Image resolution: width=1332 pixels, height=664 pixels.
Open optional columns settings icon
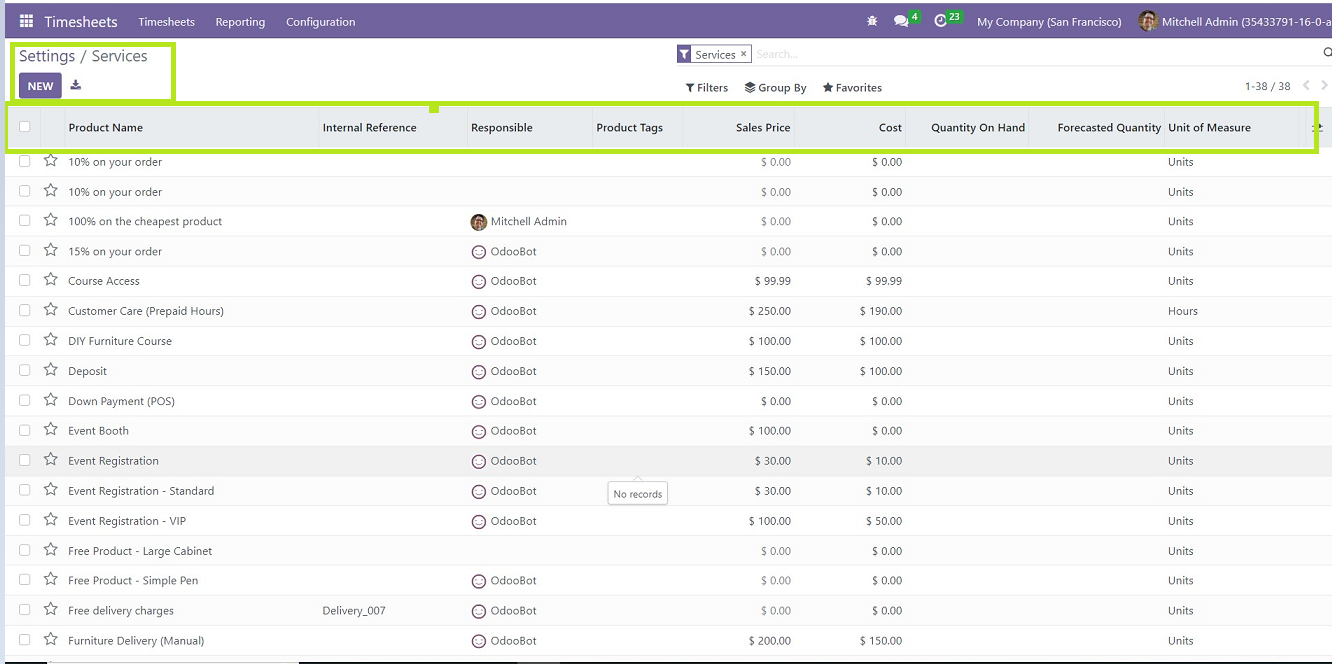1318,127
